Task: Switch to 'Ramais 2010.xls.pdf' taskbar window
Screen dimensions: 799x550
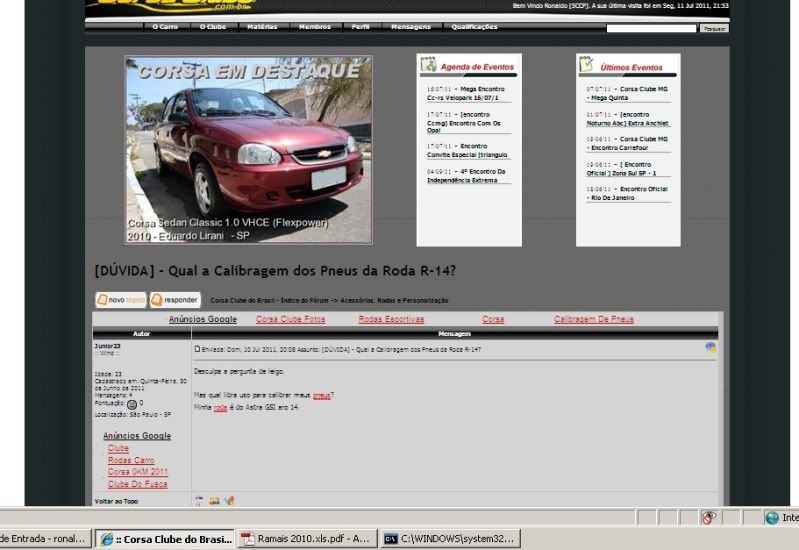Action: point(307,539)
